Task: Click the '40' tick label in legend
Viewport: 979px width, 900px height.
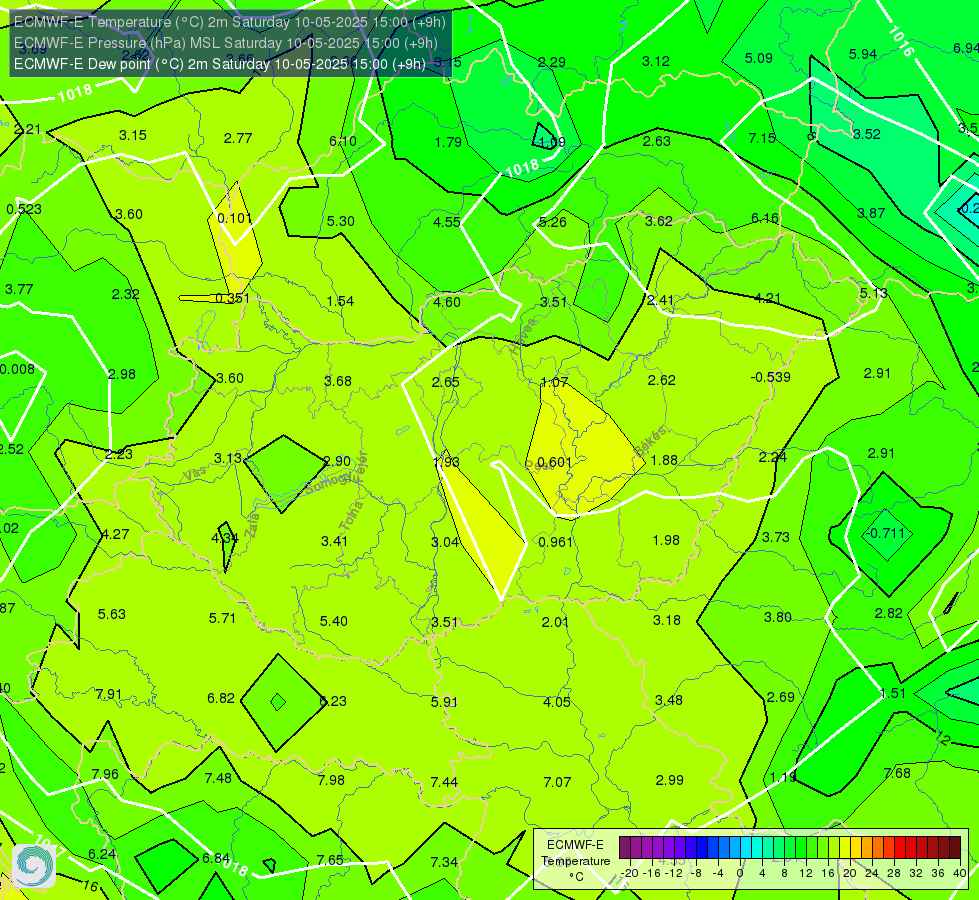Action: tap(960, 873)
